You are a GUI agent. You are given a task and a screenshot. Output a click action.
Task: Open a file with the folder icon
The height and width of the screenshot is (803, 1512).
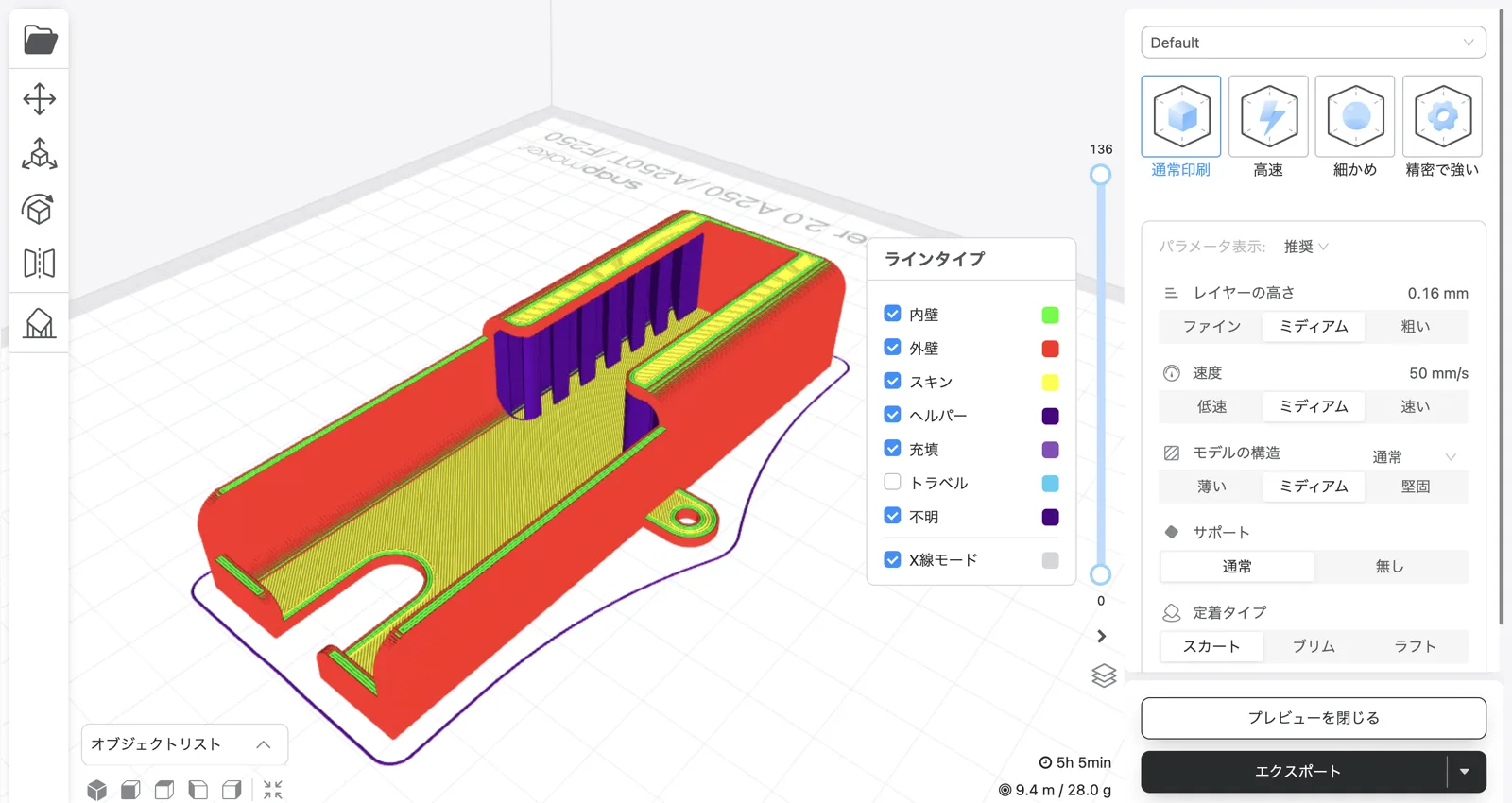tap(40, 40)
